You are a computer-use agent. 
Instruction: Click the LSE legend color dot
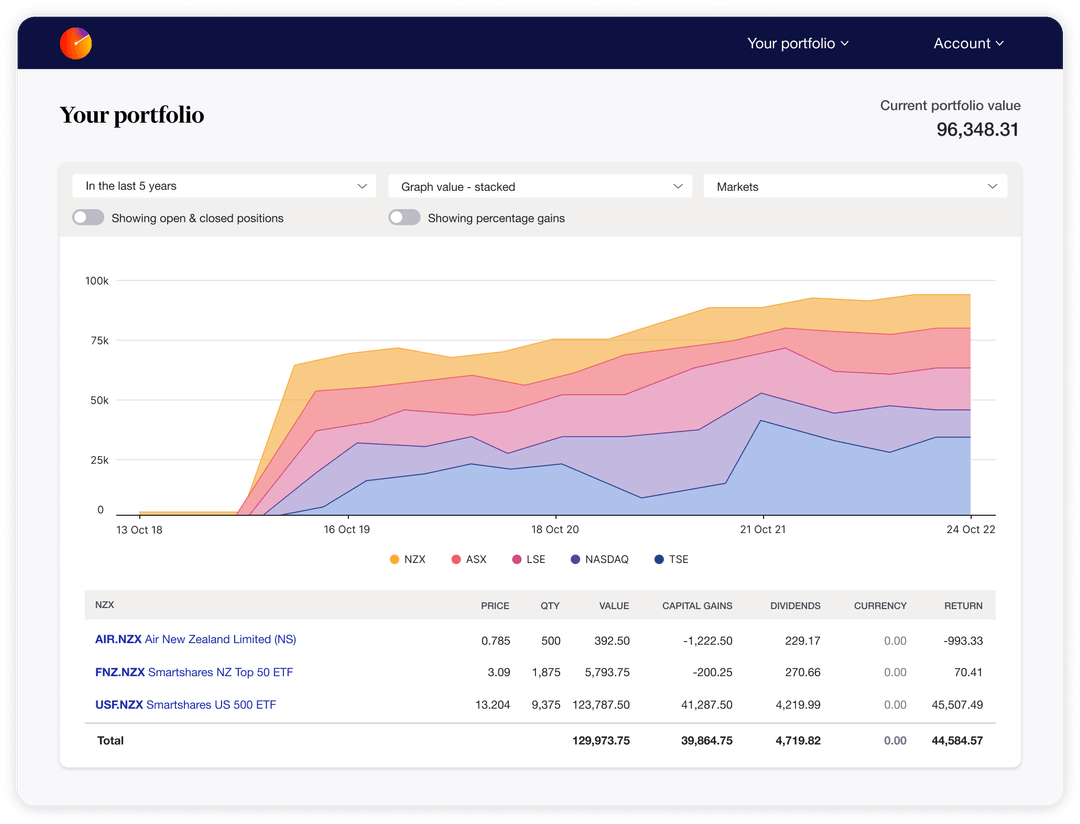tap(517, 559)
